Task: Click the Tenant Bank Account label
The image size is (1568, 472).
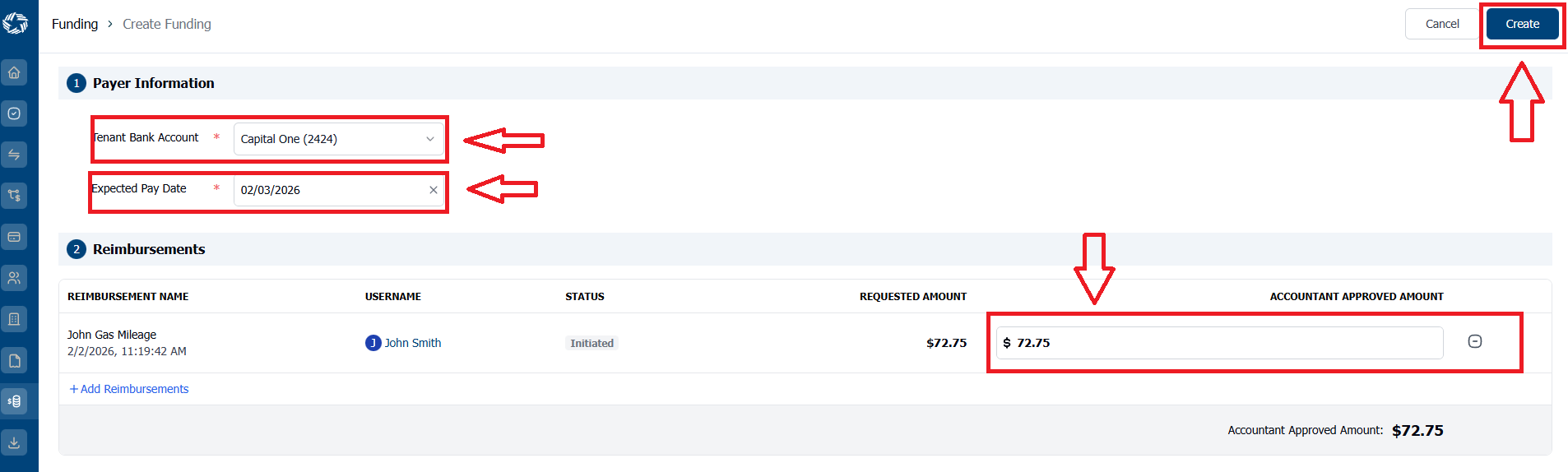Action: coord(146,137)
